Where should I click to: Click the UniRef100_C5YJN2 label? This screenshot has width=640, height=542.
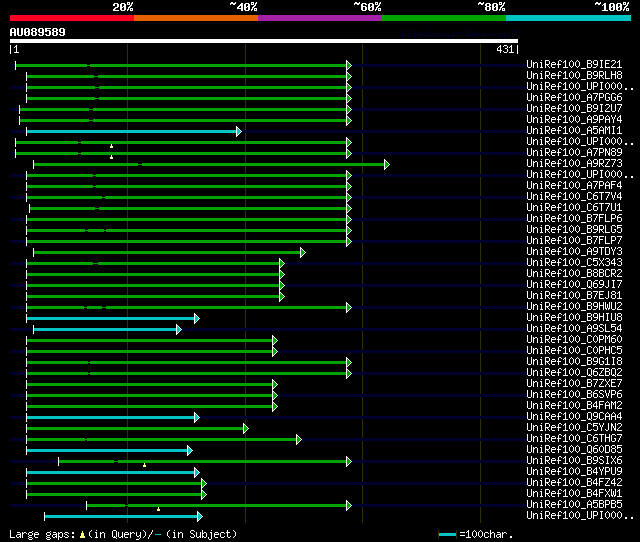[574, 428]
